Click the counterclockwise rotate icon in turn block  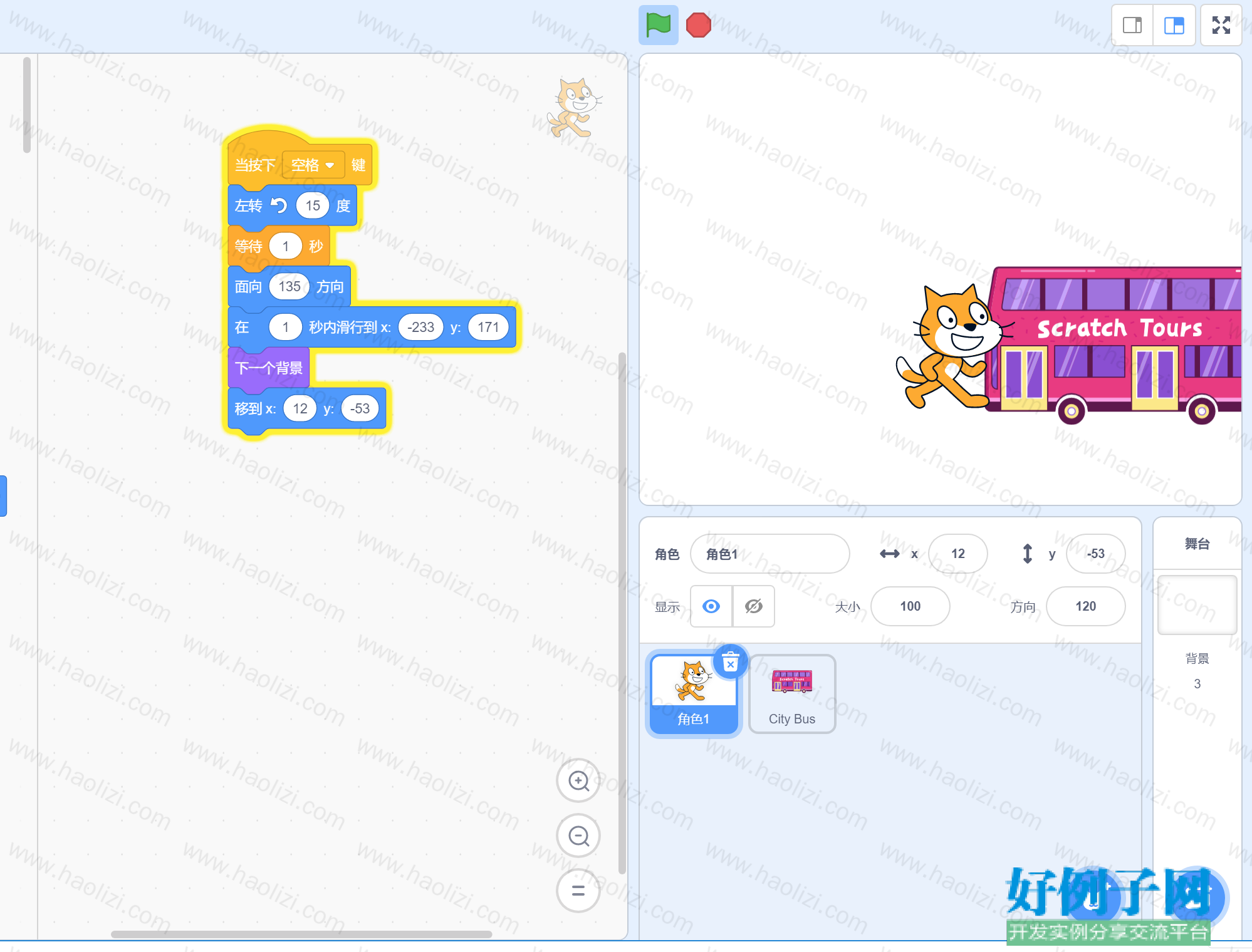tap(279, 205)
